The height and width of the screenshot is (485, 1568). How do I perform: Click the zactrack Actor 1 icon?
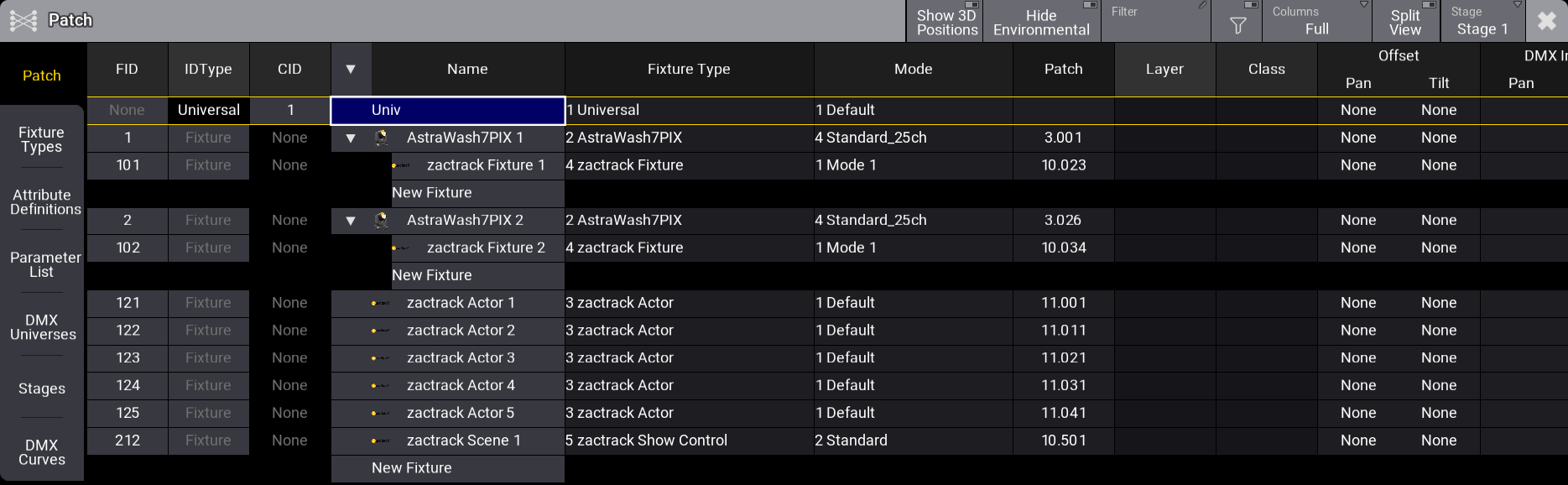[381, 303]
